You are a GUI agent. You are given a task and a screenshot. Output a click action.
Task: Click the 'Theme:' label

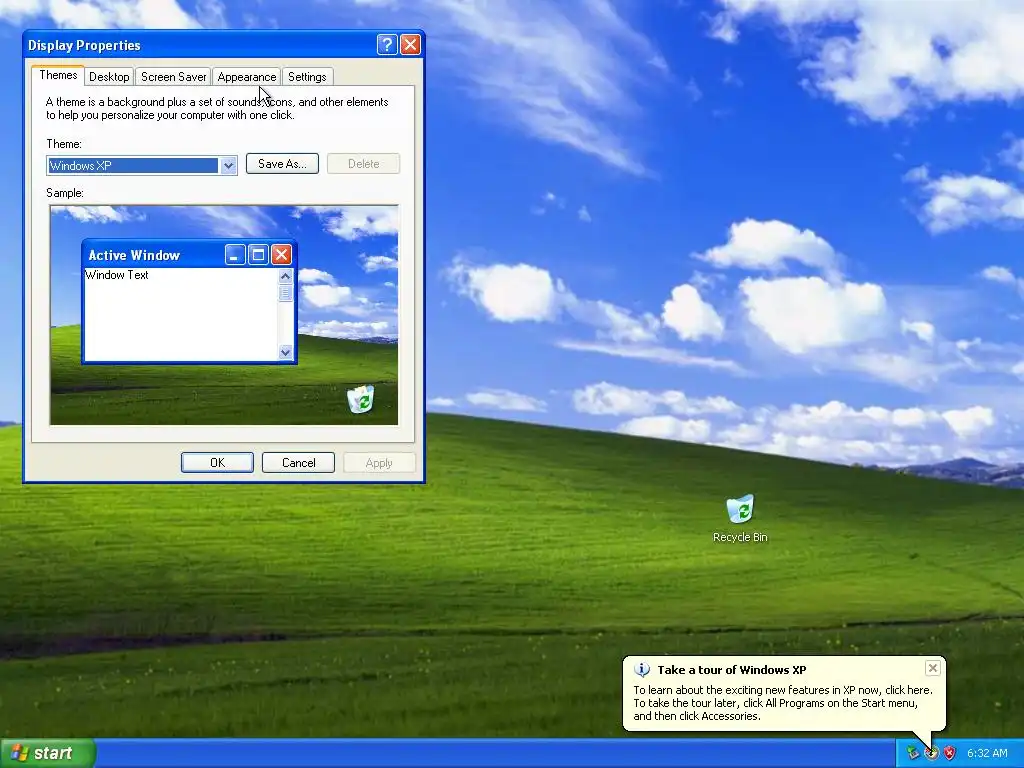click(x=64, y=144)
